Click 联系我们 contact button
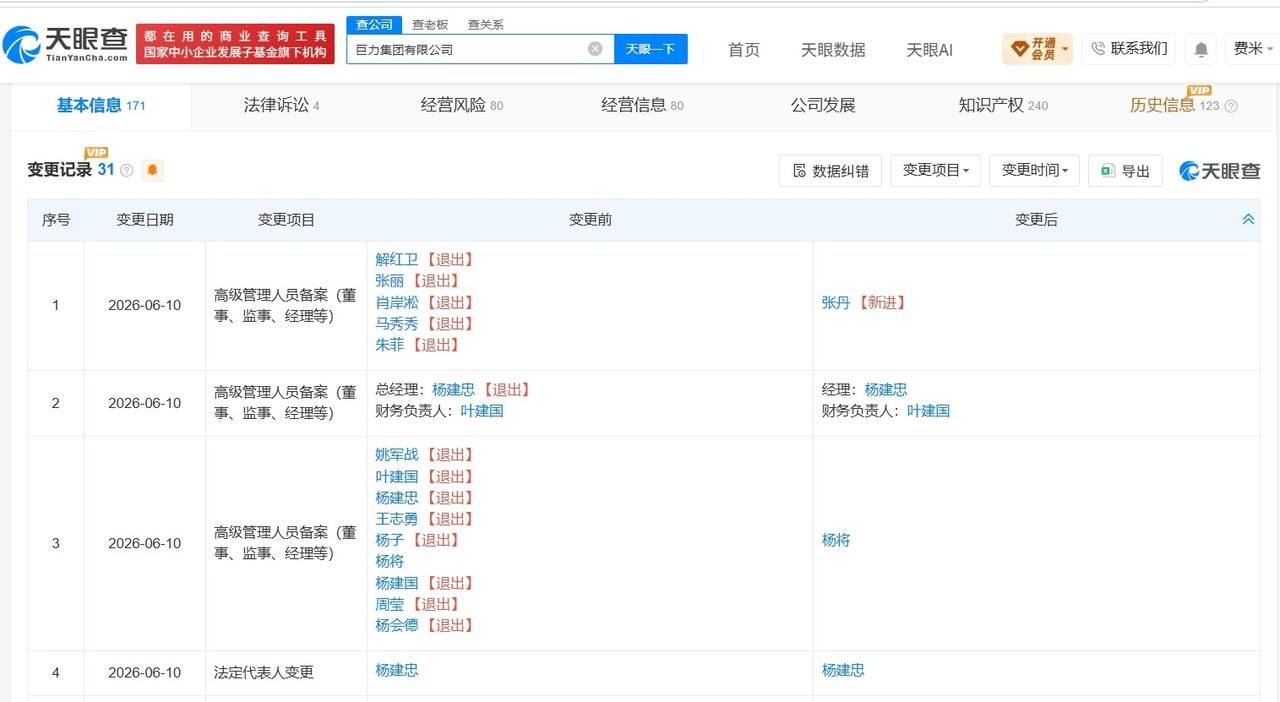Viewport: 1280px width, 702px height. (1128, 48)
